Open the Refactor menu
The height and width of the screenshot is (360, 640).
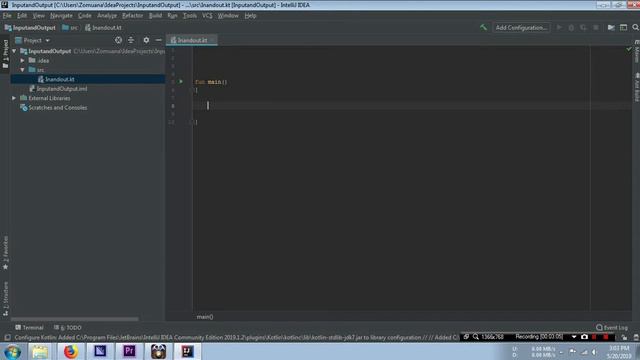pos(133,16)
